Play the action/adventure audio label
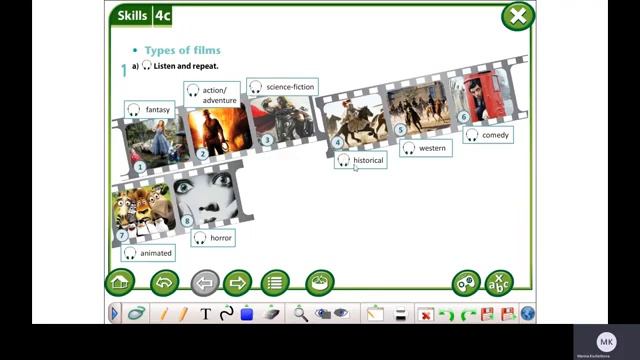640x360 pixels. click(x=212, y=95)
